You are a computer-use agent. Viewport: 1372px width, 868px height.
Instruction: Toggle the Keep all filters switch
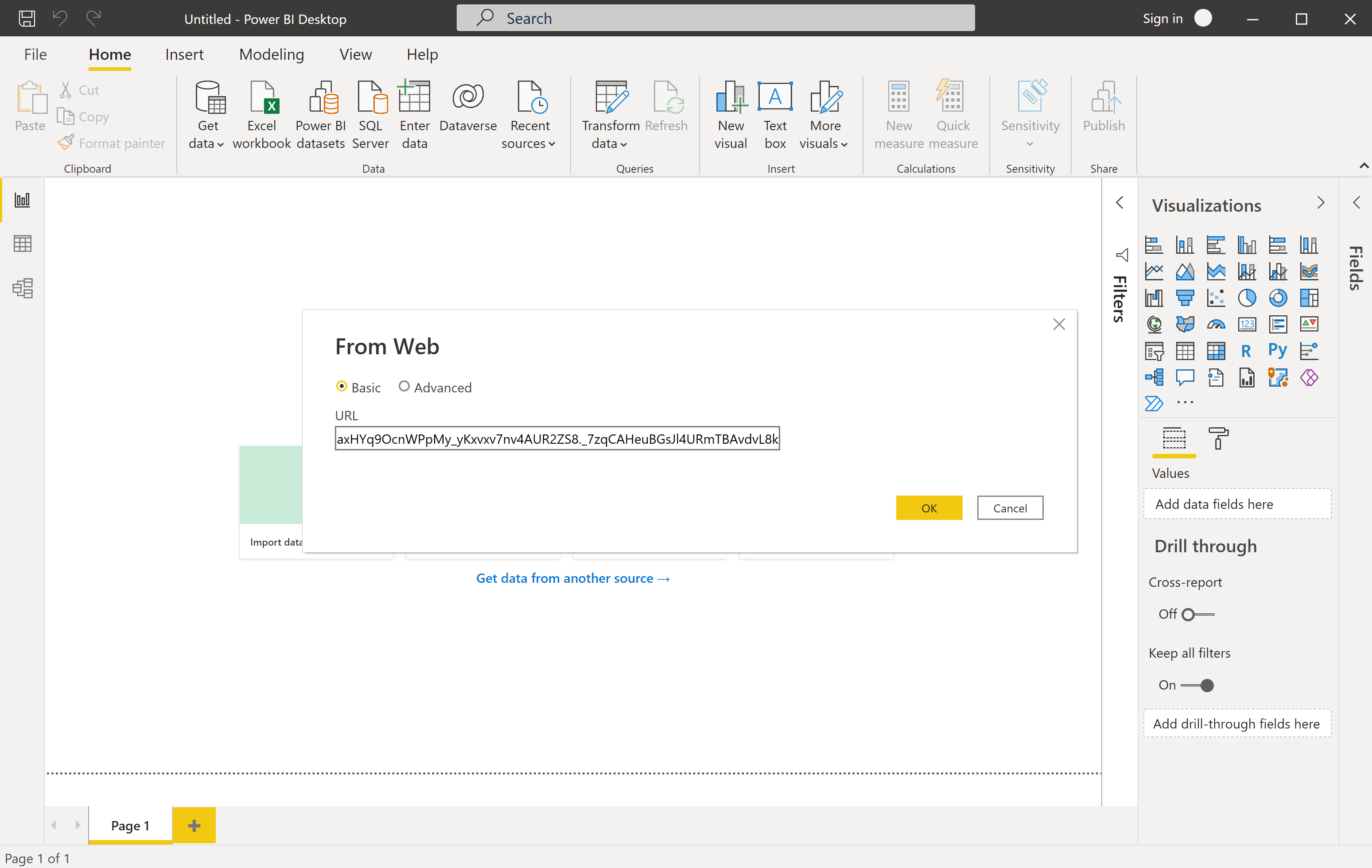(1197, 685)
